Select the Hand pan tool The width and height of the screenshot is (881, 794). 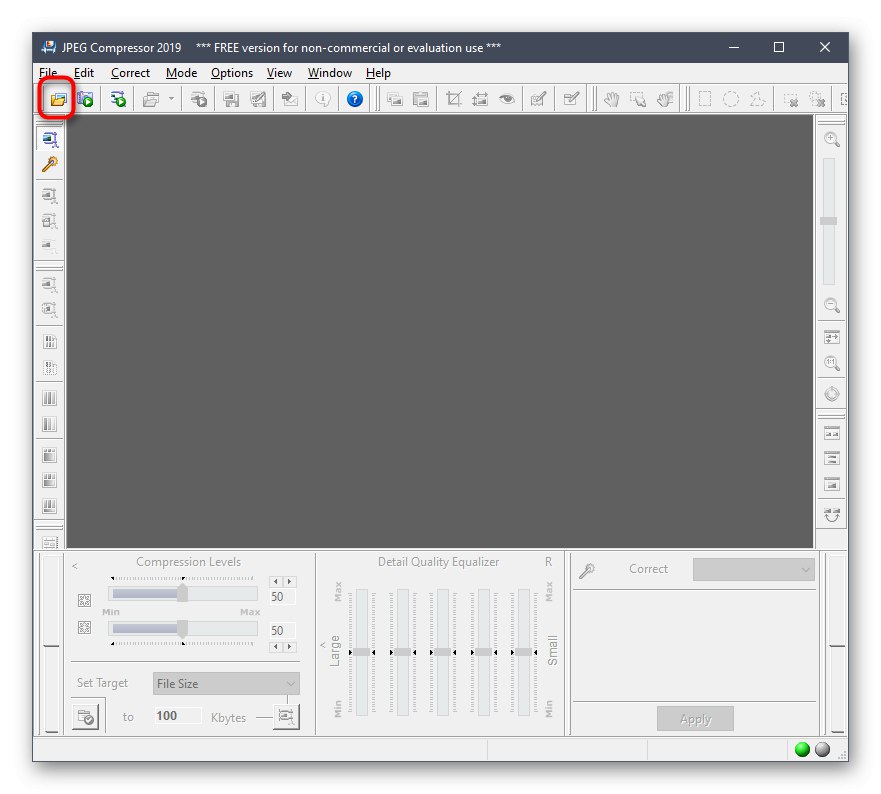(x=611, y=99)
